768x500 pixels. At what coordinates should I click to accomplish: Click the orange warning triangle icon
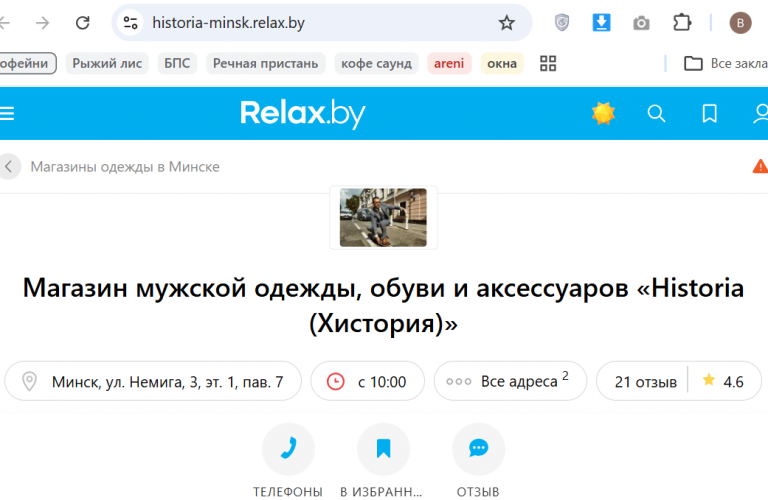(x=760, y=167)
